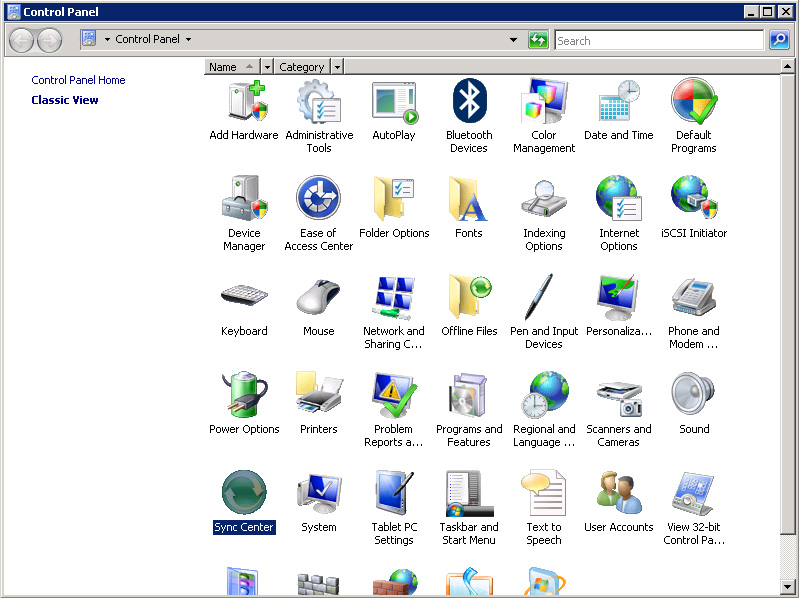
Task: Open Offline Files
Action: (469, 306)
